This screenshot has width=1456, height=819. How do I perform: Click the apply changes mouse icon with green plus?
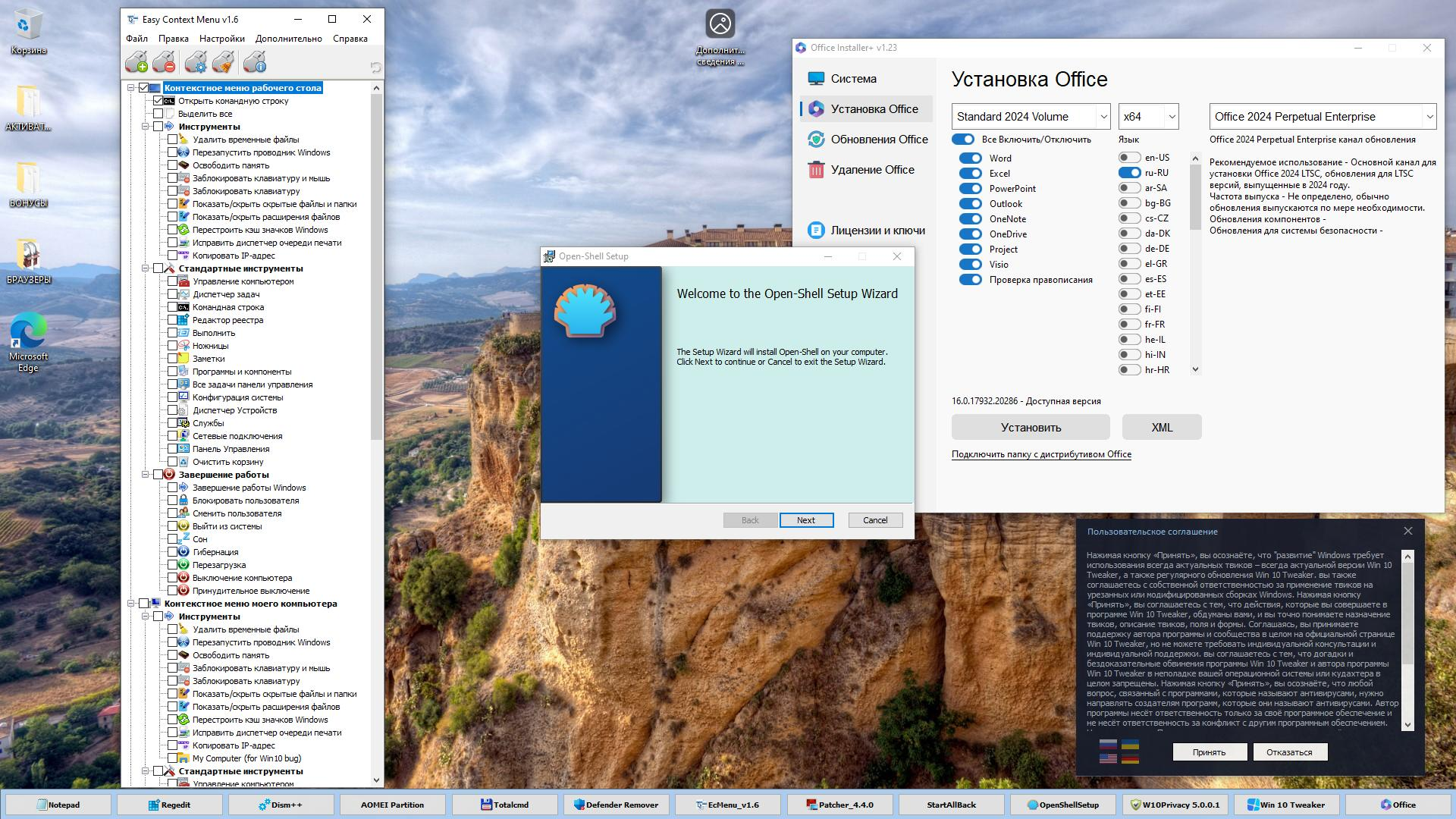(x=136, y=62)
